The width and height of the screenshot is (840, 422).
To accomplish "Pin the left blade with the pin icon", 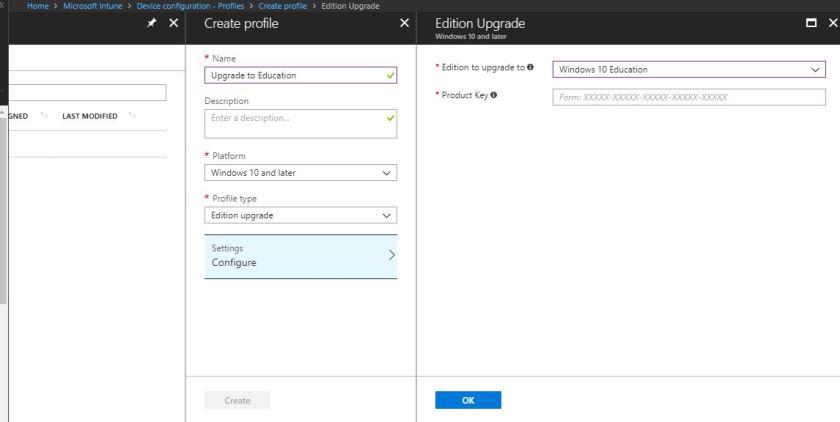I will tap(152, 23).
